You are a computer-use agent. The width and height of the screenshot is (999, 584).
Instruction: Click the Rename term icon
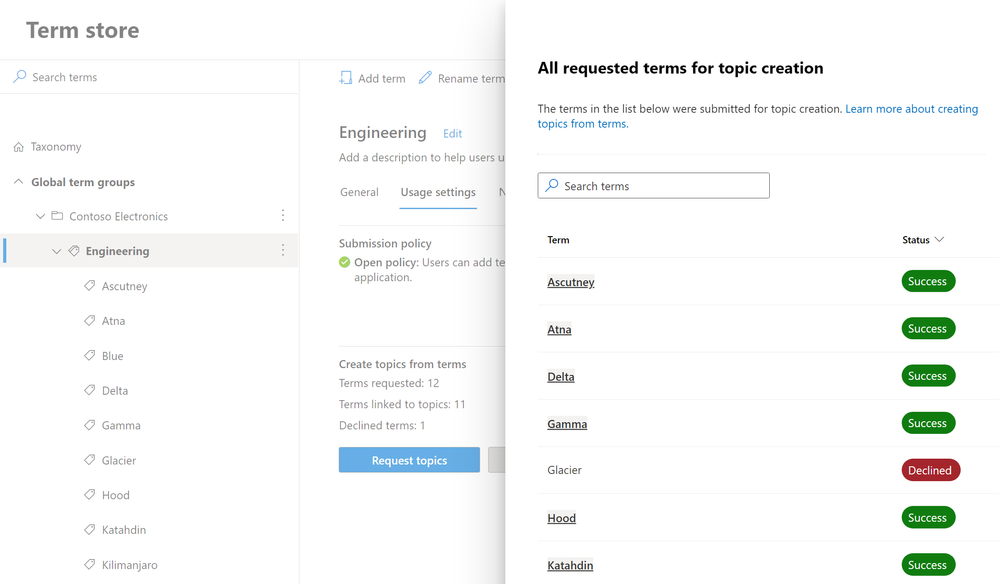coord(427,77)
